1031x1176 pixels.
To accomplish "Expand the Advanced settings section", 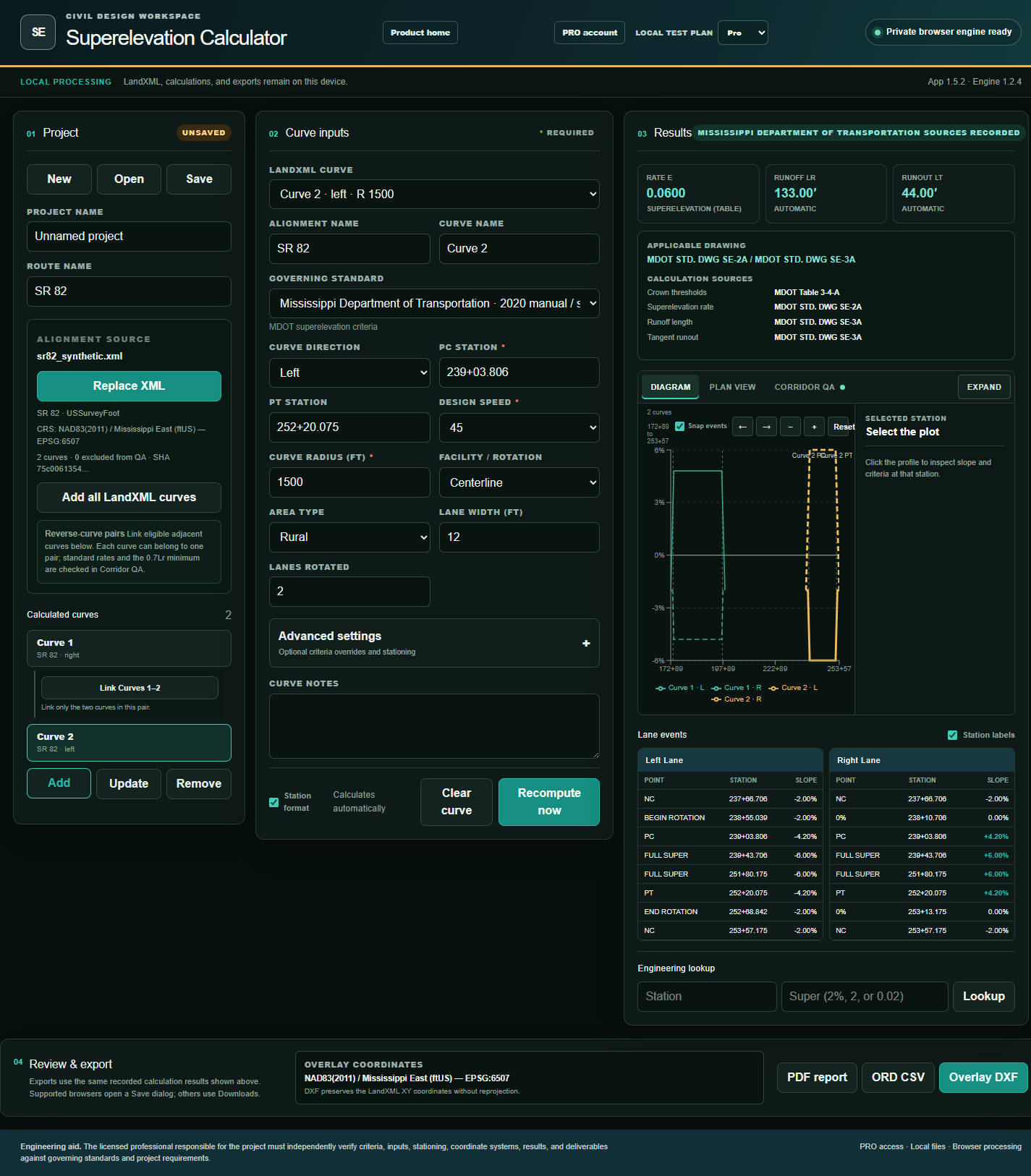I will pyautogui.click(x=434, y=643).
